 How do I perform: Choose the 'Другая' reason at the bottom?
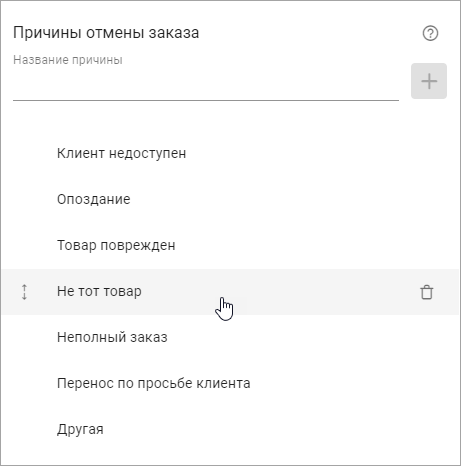click(80, 429)
